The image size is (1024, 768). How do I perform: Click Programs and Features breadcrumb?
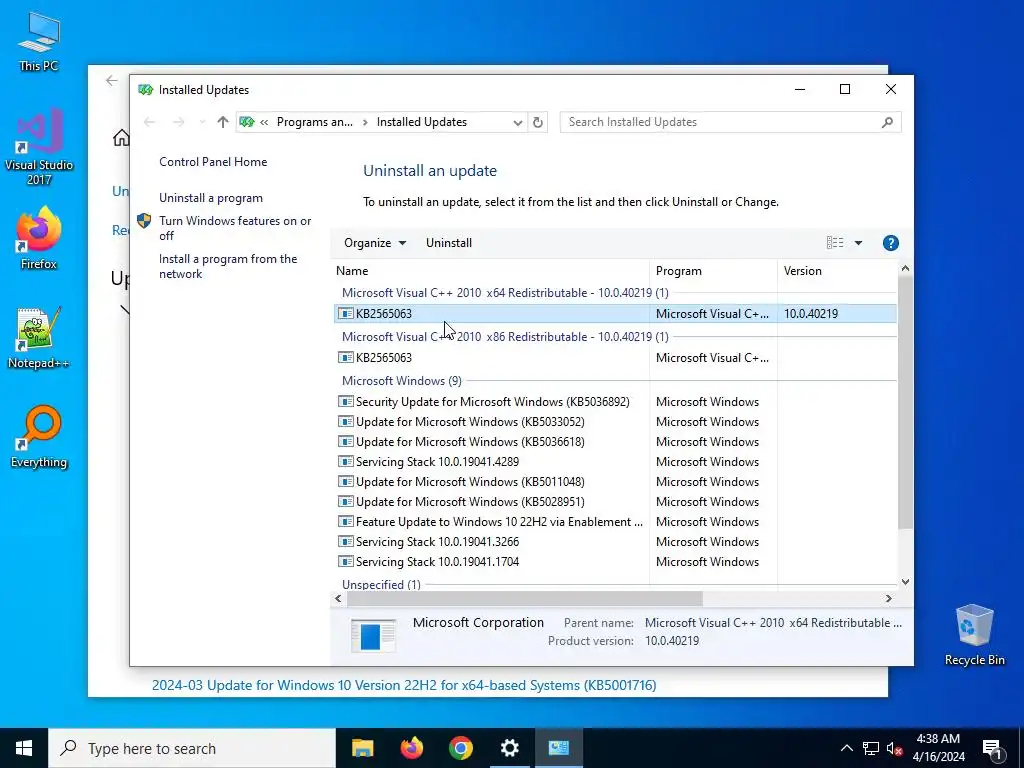(315, 122)
